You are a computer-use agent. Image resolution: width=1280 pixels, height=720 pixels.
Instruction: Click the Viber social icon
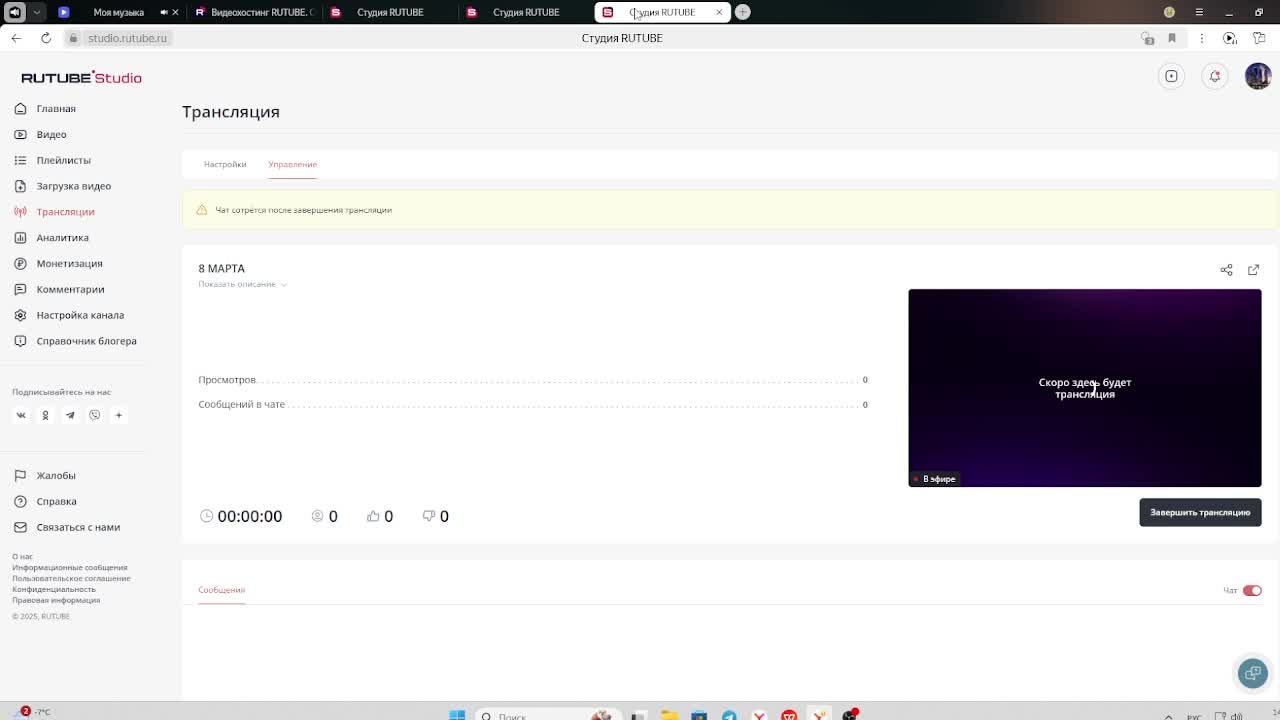click(94, 415)
